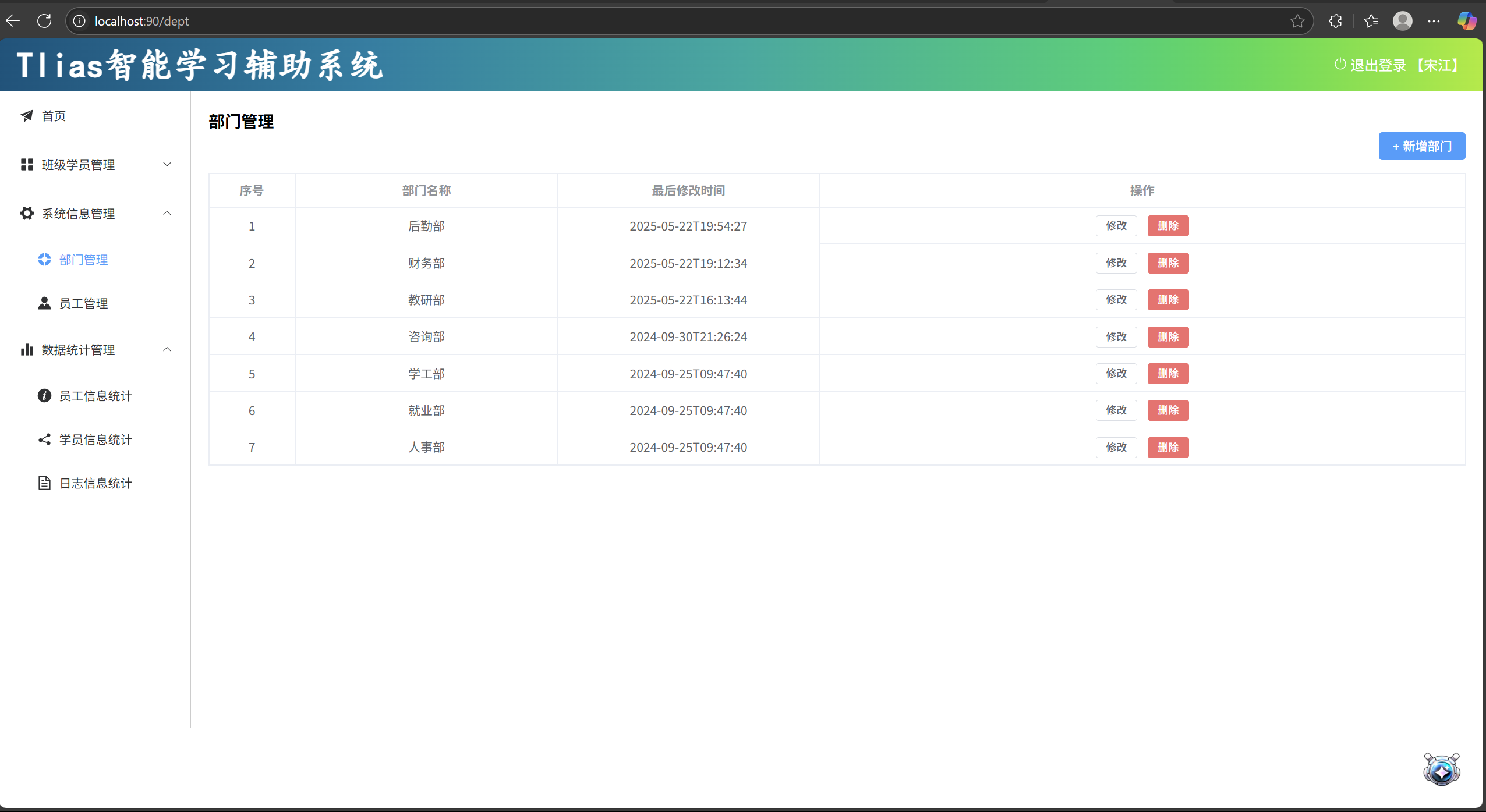The image size is (1486, 812).
Task: Click the browser refresh icon
Action: click(44, 21)
